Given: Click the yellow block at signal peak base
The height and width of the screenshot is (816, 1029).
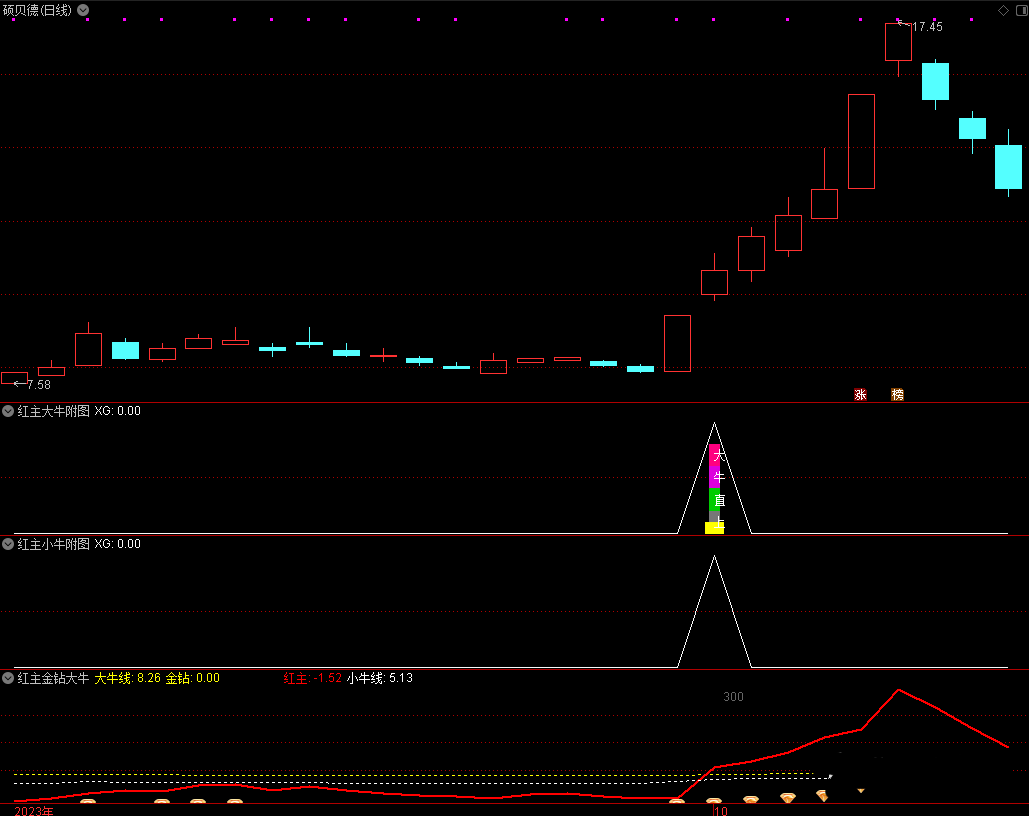Looking at the screenshot, I should pos(714,527).
